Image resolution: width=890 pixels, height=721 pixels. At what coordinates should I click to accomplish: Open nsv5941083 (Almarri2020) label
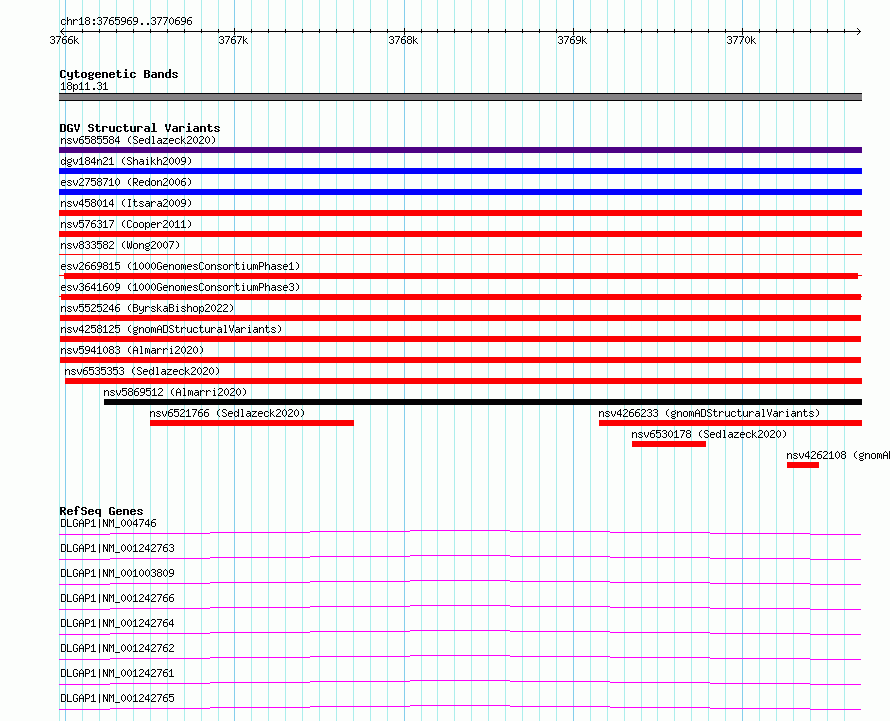[x=132, y=350]
